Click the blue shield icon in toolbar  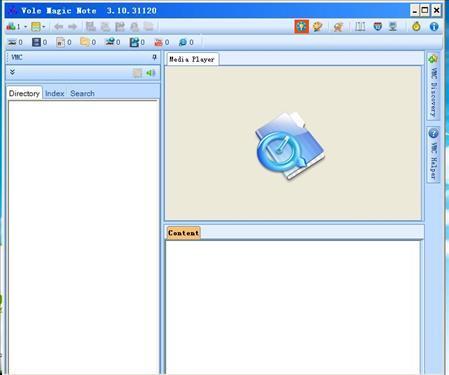pyautogui.click(x=377, y=27)
